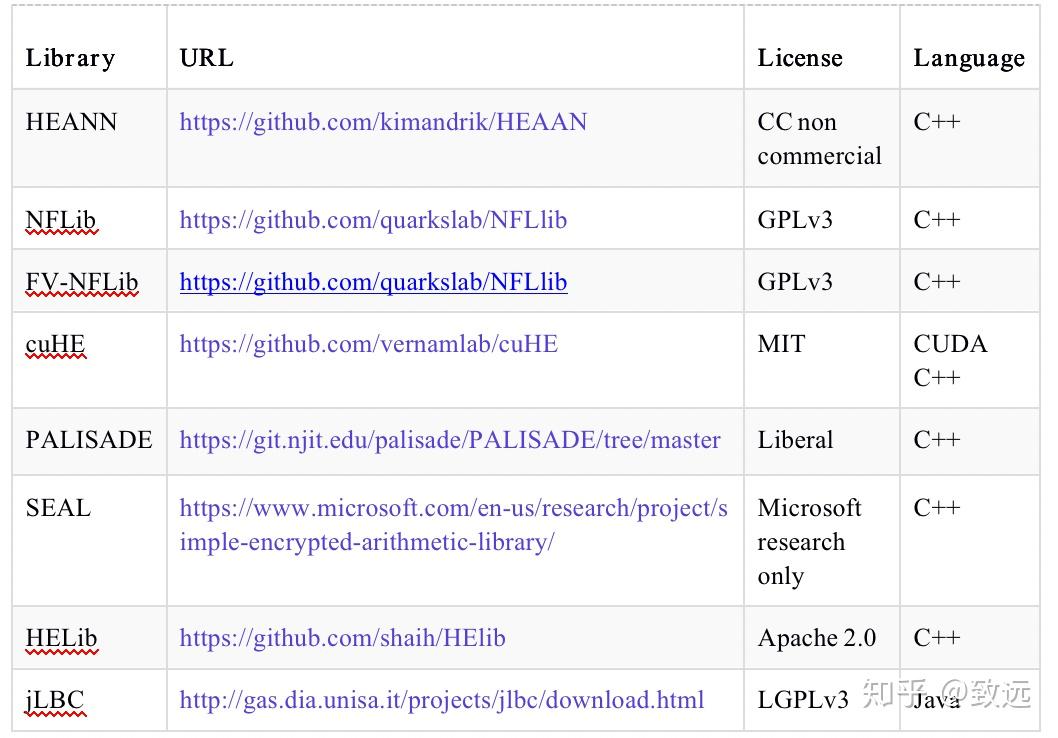Click the PALISADE library name
Viewport: 1058px width, 738px height.
tap(89, 440)
